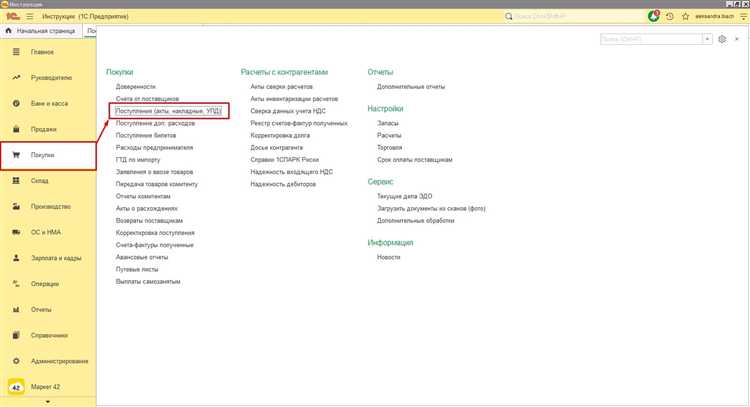The width and height of the screenshot is (750, 407).
Task: Open menu settings gear icon
Action: tap(722, 39)
